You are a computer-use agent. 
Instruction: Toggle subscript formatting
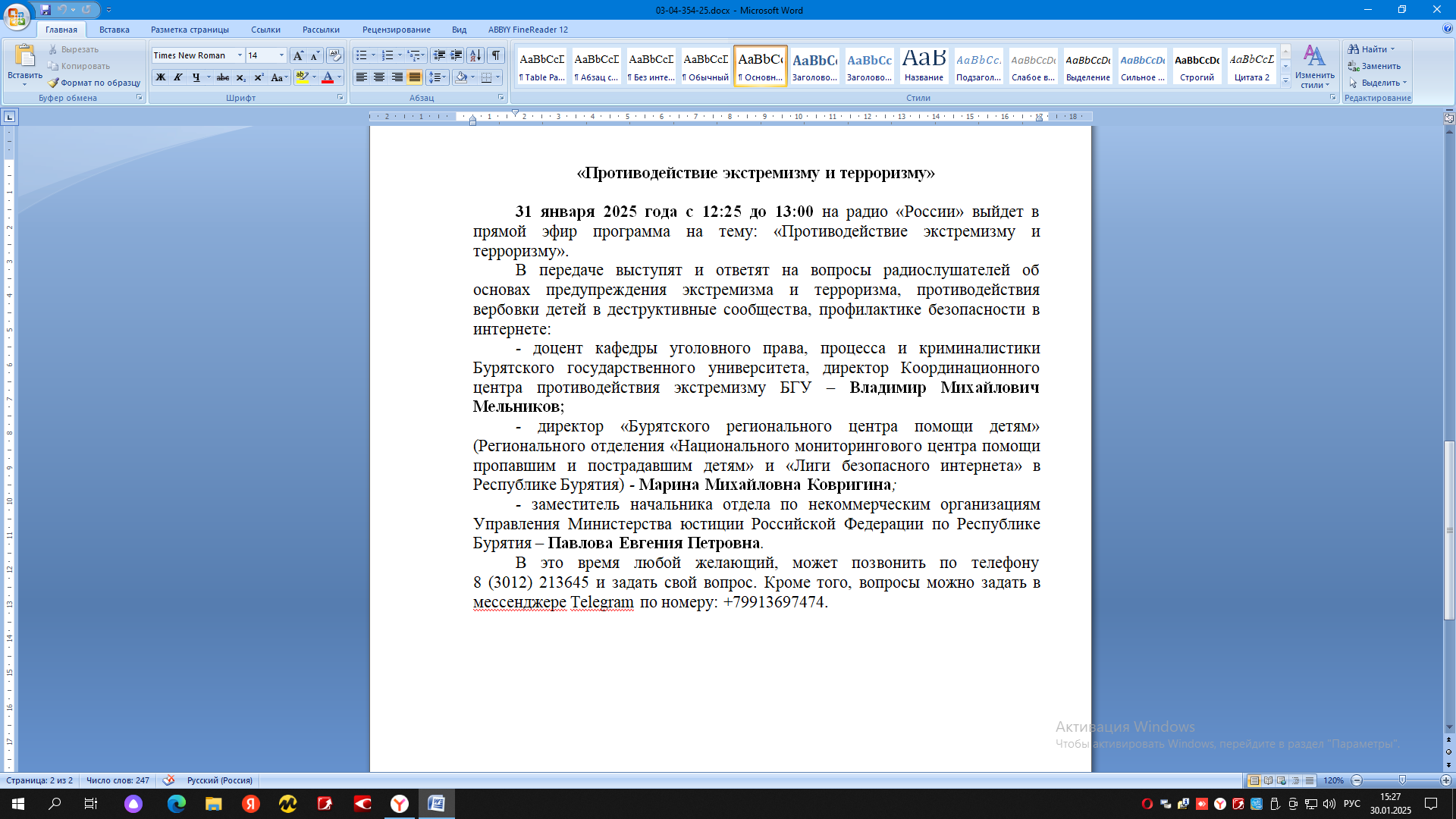pos(241,77)
